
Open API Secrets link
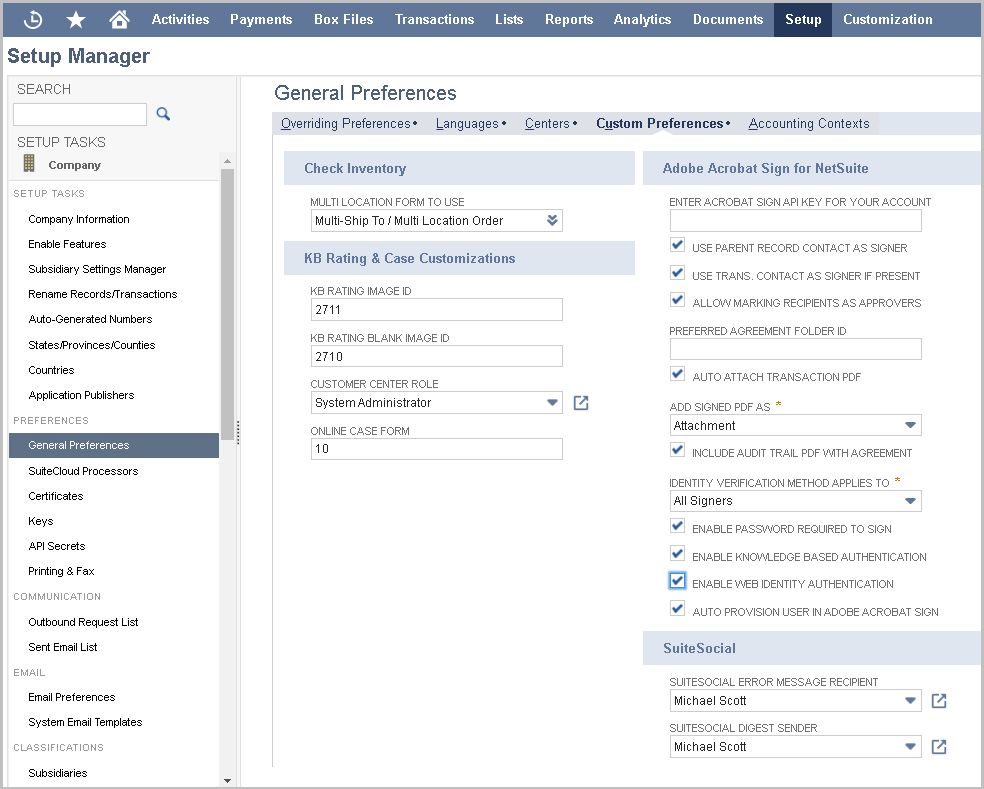point(56,547)
